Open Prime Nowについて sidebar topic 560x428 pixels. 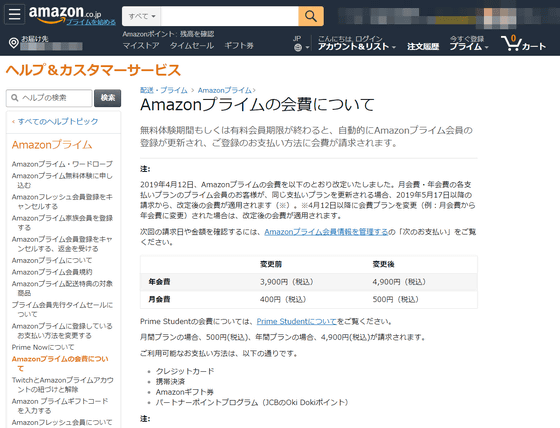[x=43, y=347]
